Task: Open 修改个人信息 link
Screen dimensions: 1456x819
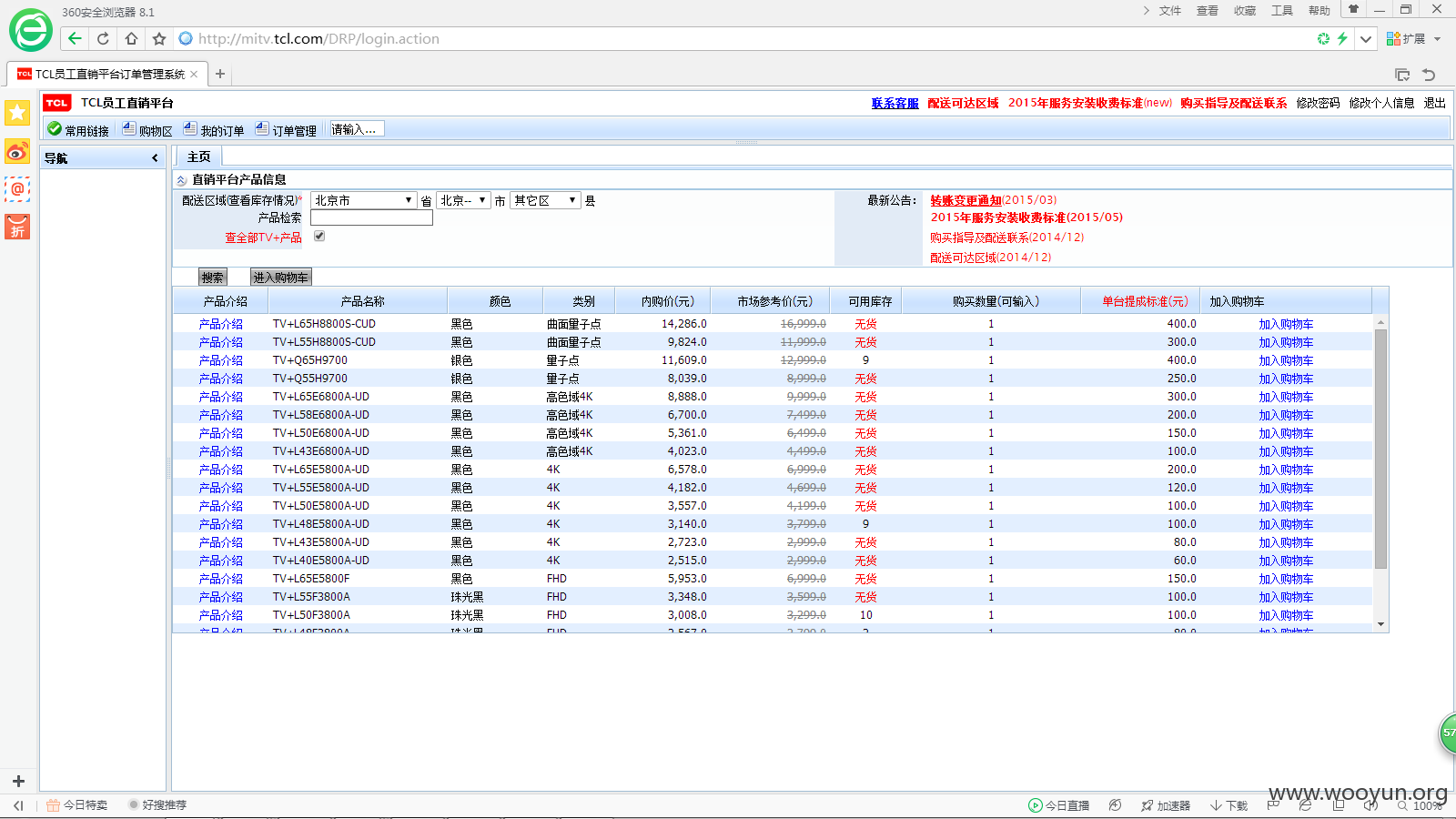Action: [x=1381, y=104]
